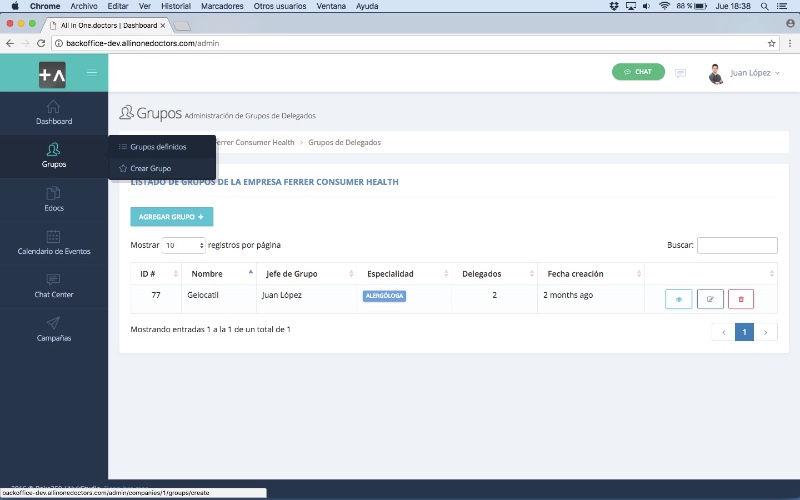The width and height of the screenshot is (800, 500).
Task: Reload the page with refresh icon
Action: tap(41, 43)
